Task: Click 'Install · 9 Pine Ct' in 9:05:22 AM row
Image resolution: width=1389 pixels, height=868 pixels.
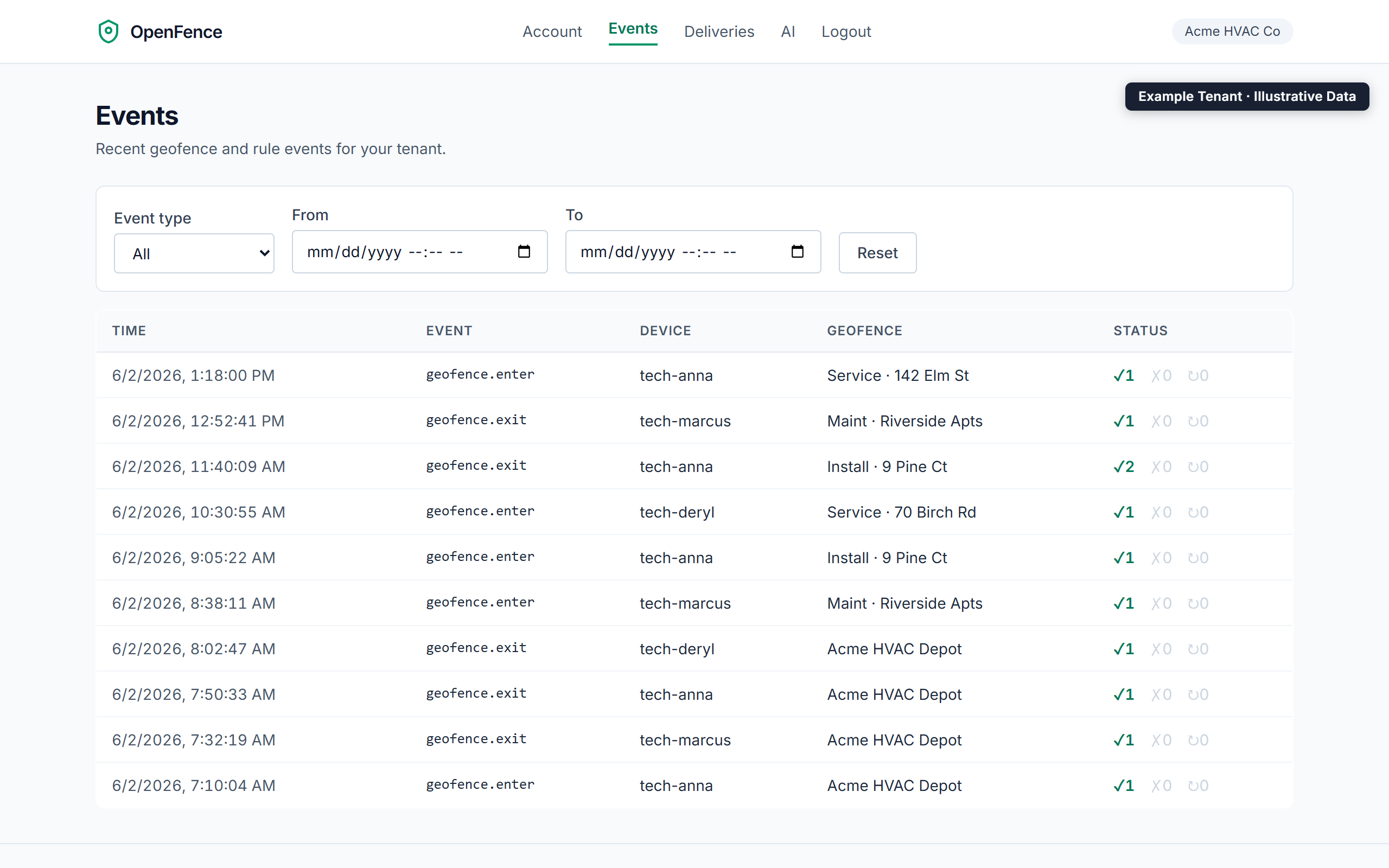Action: click(887, 558)
